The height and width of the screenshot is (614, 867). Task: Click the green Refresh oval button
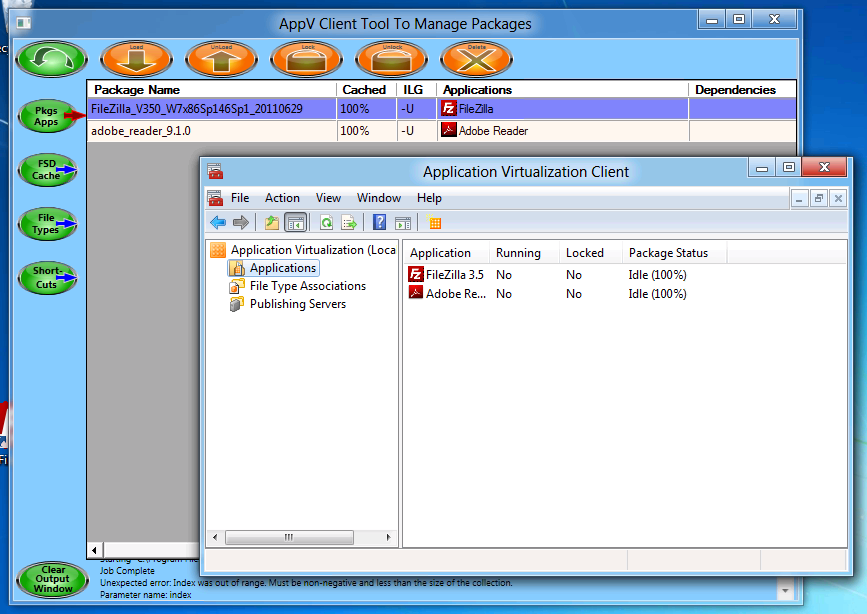(x=51, y=59)
